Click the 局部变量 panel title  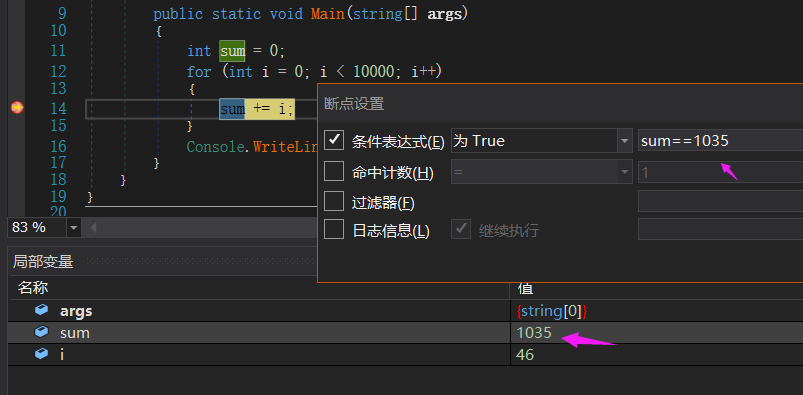[43, 262]
